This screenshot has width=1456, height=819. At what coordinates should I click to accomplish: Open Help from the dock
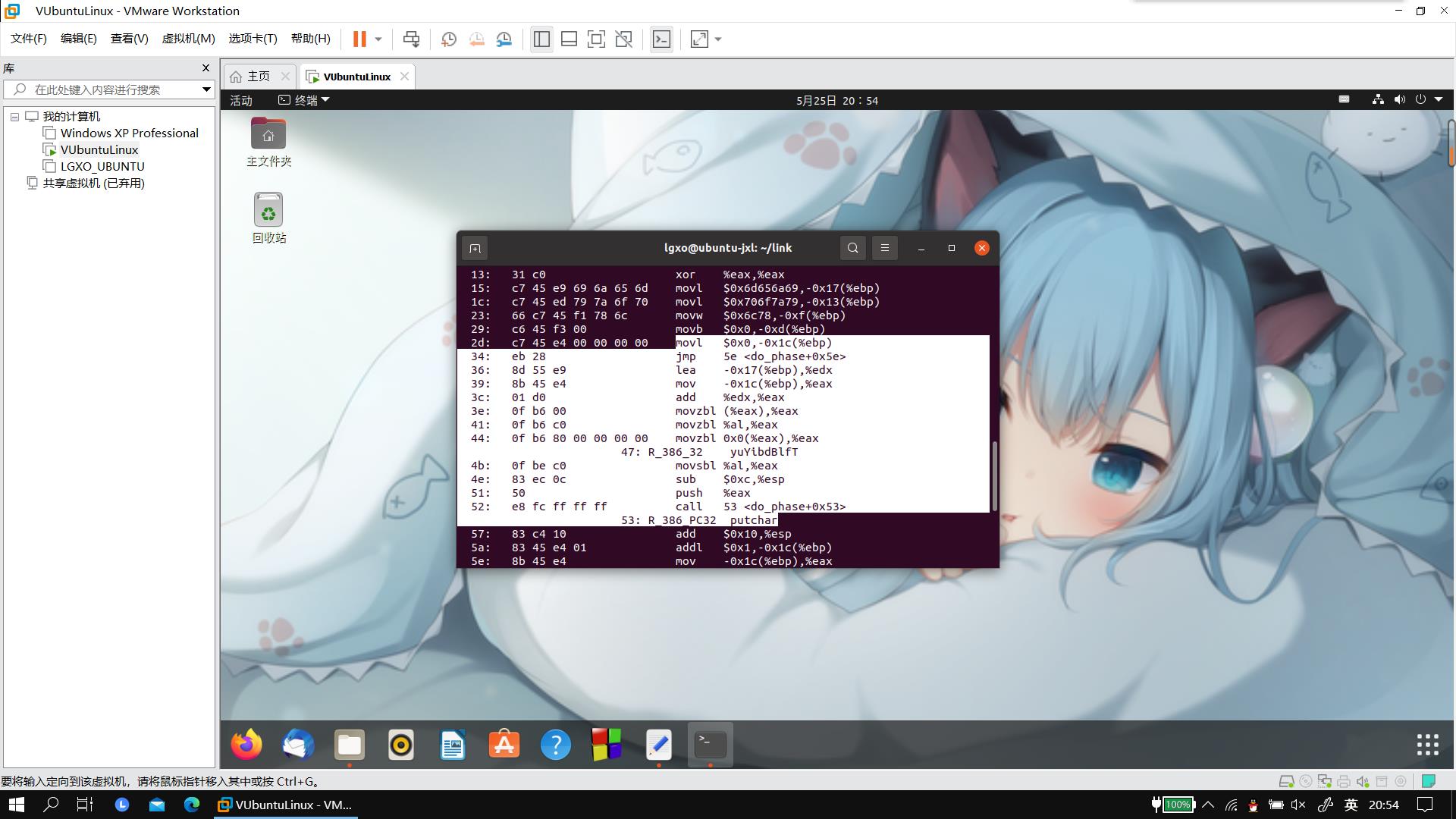pyautogui.click(x=556, y=745)
